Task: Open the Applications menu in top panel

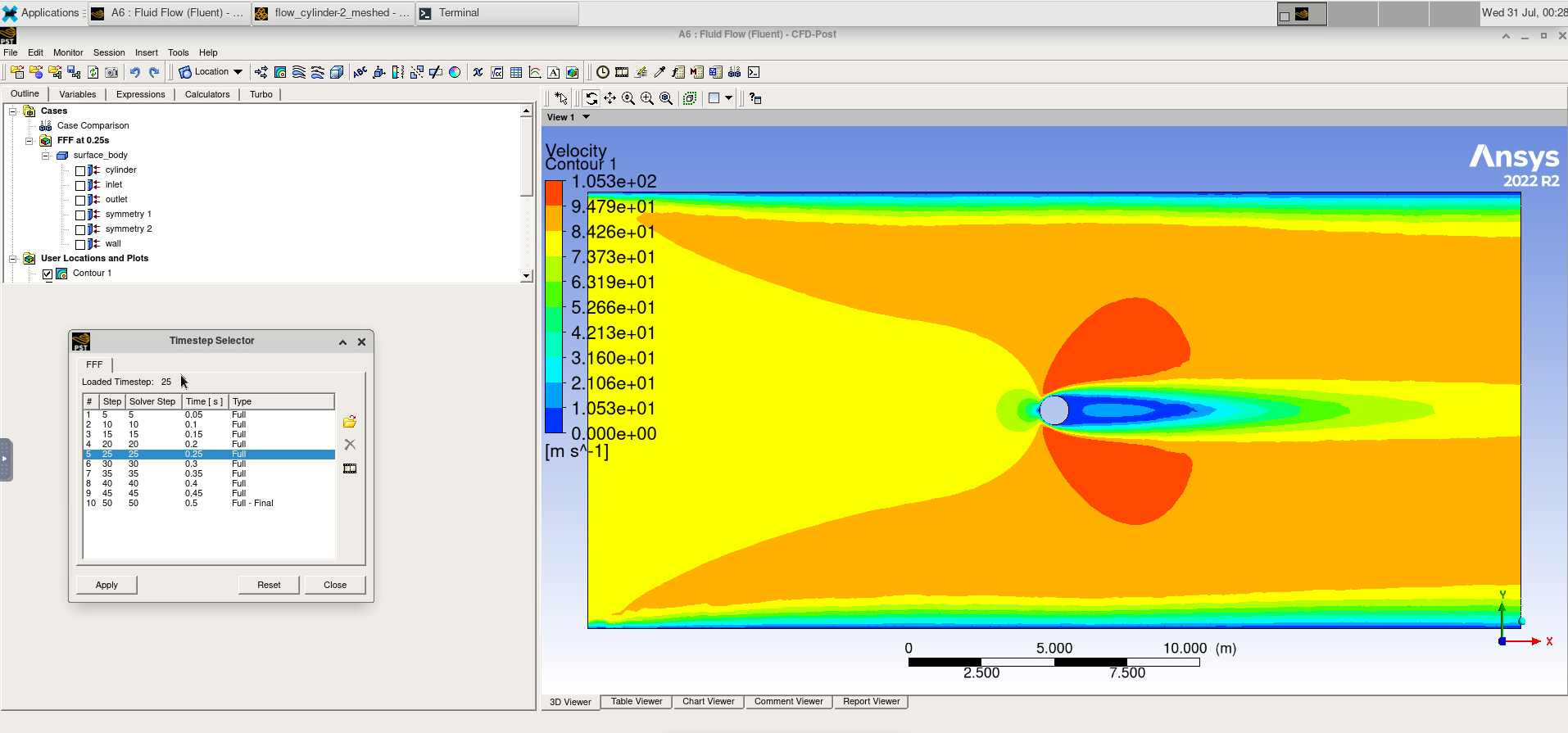Action: (43, 13)
